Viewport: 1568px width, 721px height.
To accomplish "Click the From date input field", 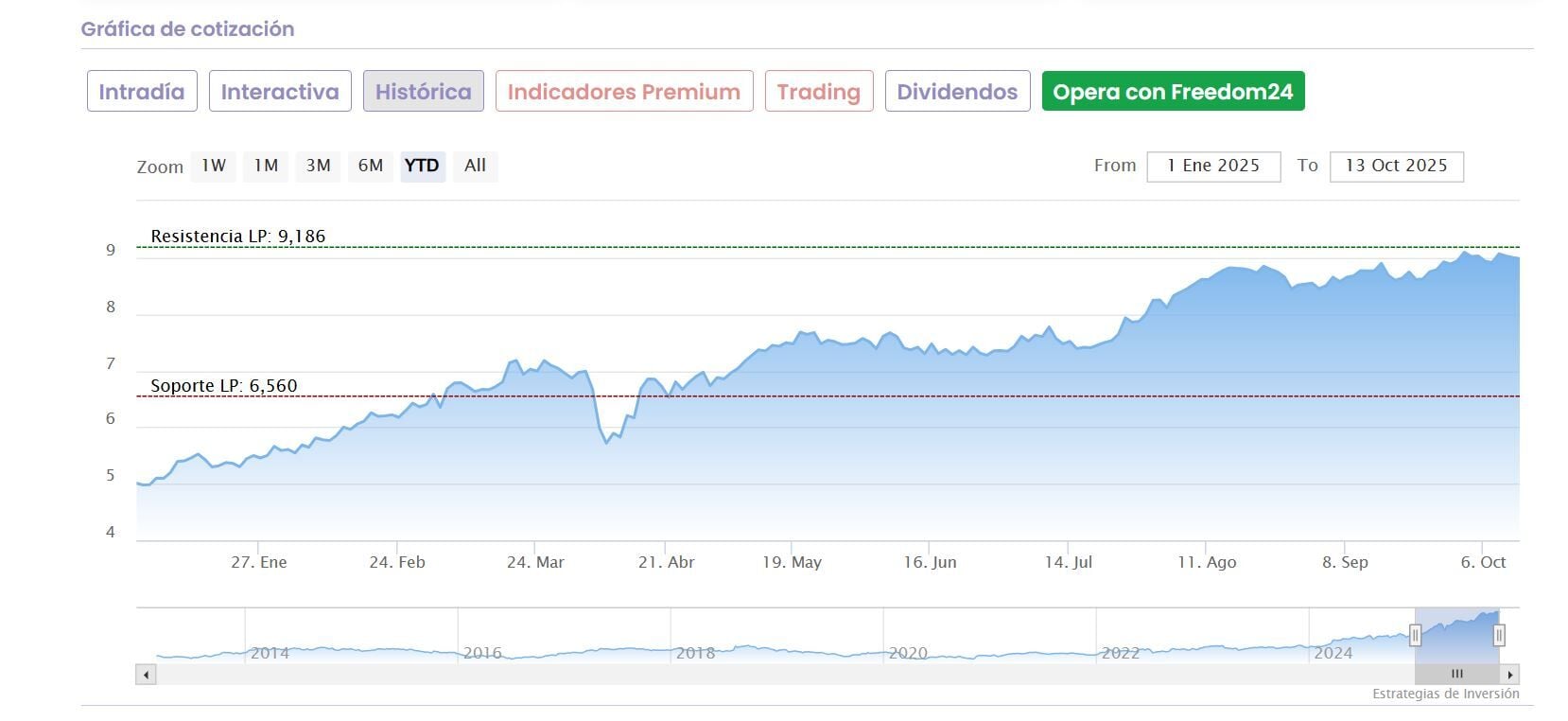I will tap(1213, 166).
